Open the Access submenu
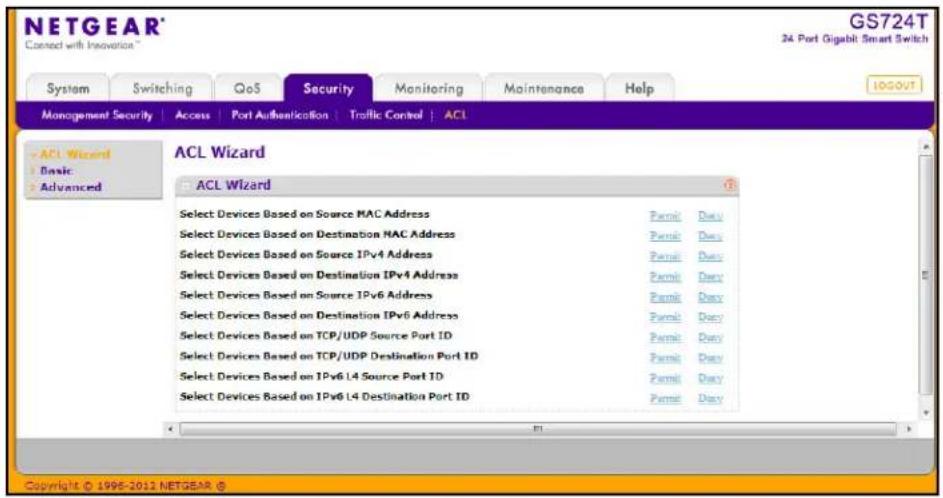 [192, 115]
